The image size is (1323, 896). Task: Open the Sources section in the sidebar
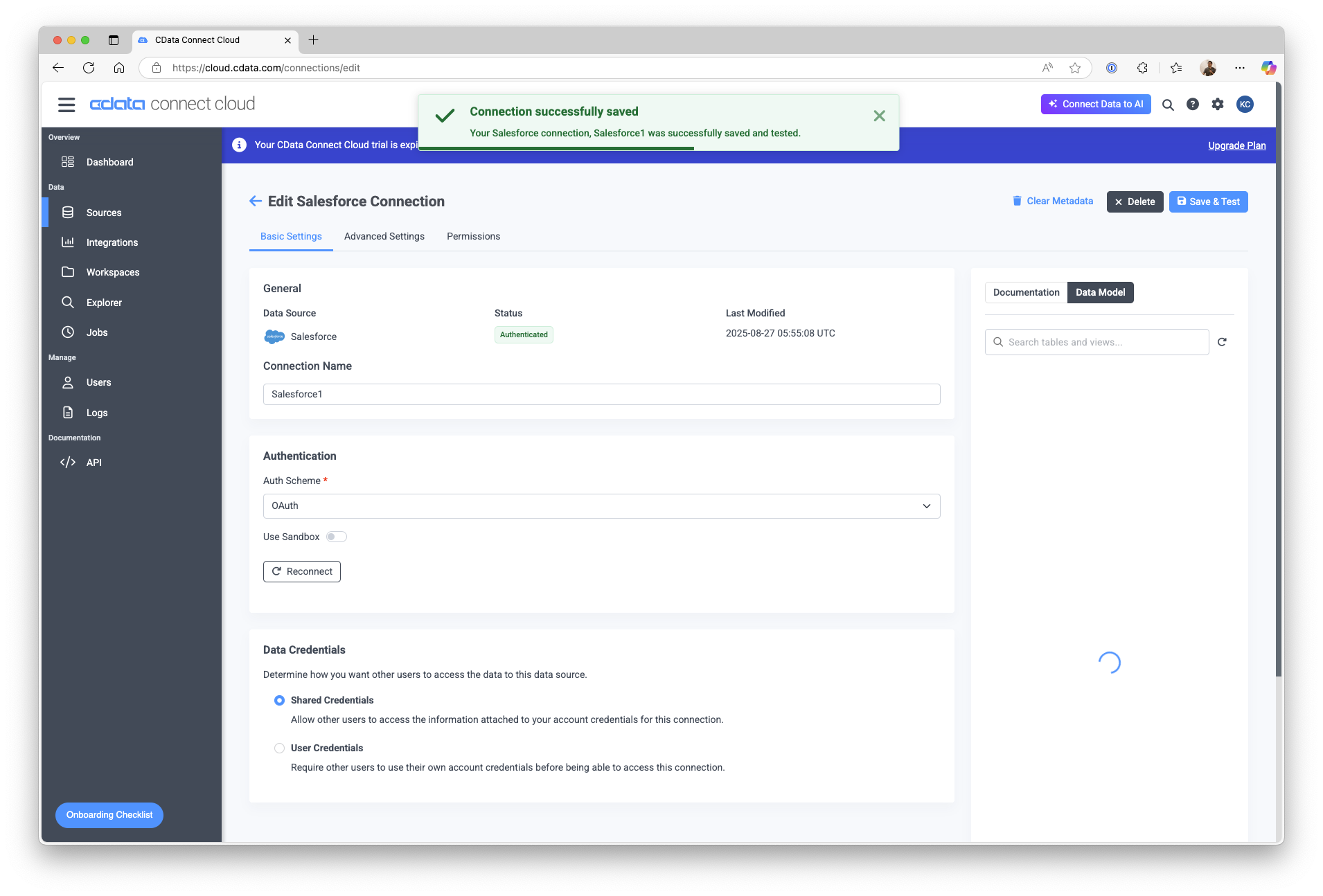tap(103, 213)
